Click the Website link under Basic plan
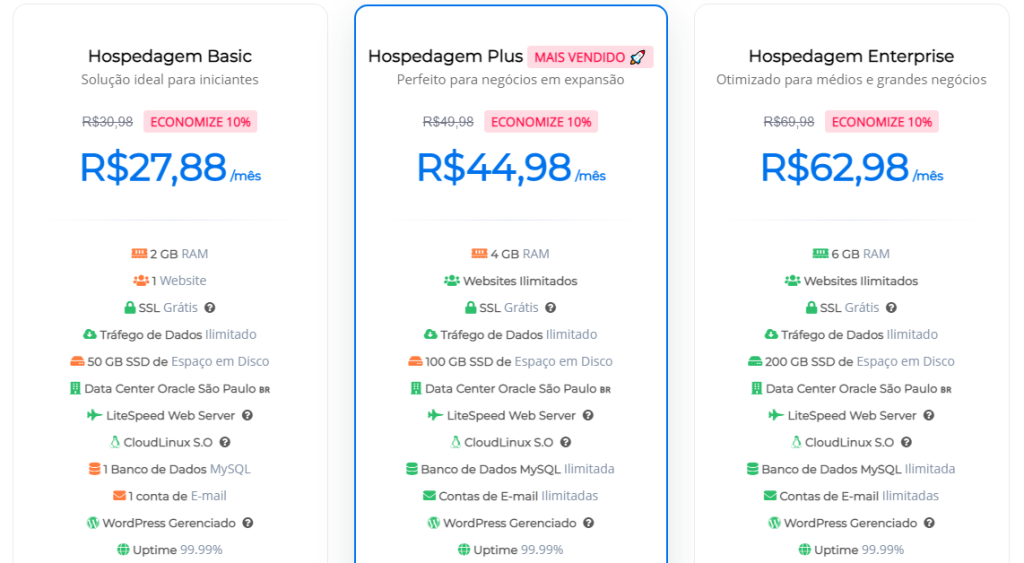Screen dimensions: 1024x563 click(x=183, y=280)
